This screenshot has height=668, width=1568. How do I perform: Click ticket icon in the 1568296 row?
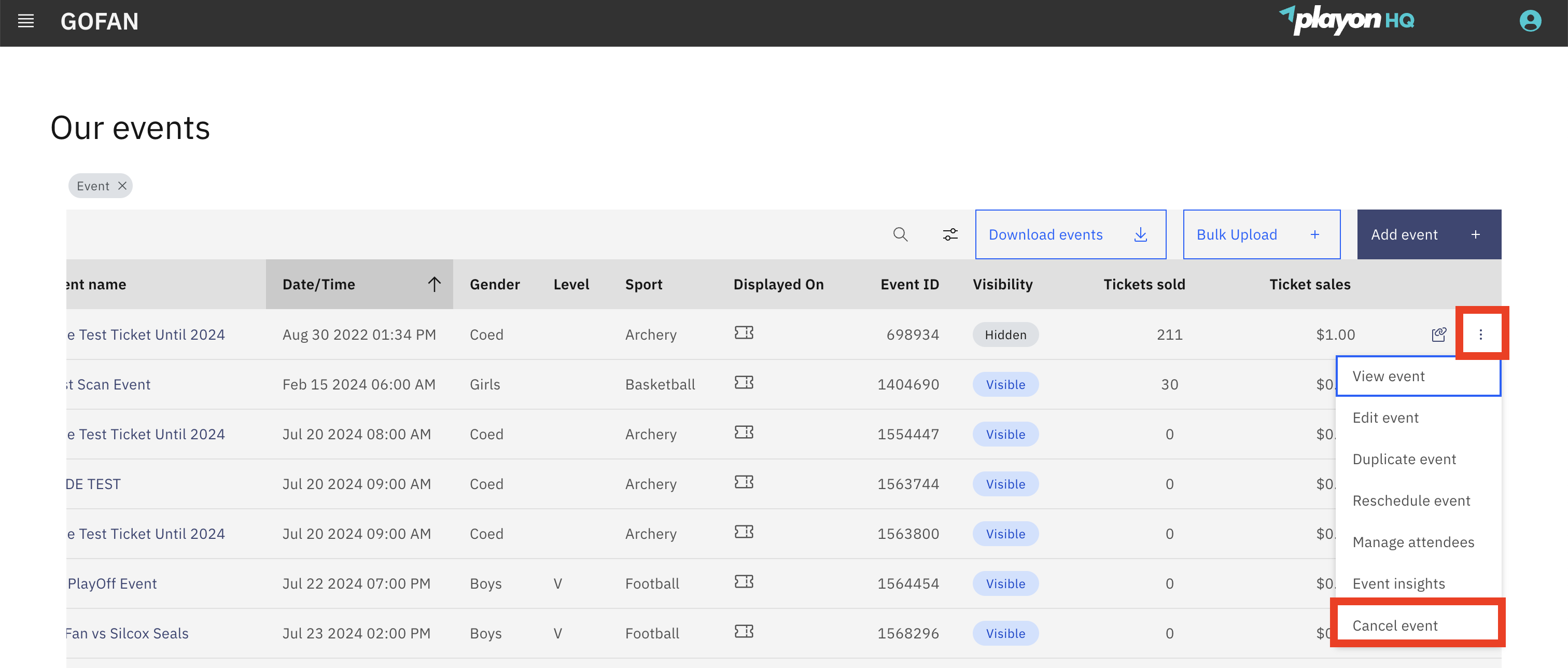coord(744,632)
